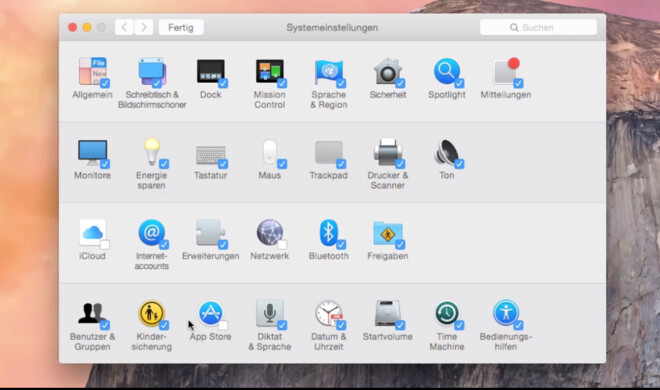Uncheck the Startvolume checkbox
This screenshot has height=390, width=660.
pyautogui.click(x=400, y=325)
